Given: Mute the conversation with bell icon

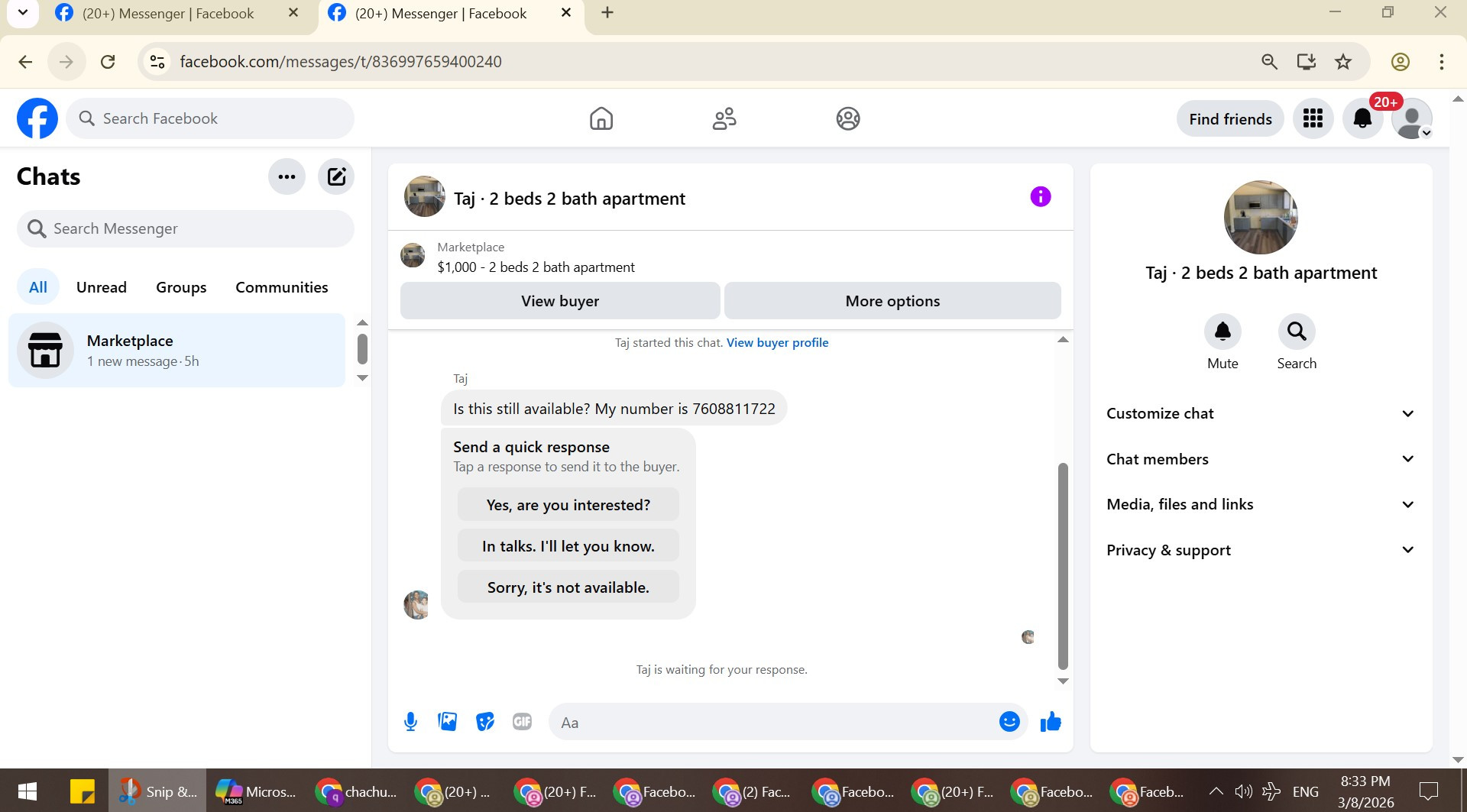Looking at the screenshot, I should point(1222,332).
